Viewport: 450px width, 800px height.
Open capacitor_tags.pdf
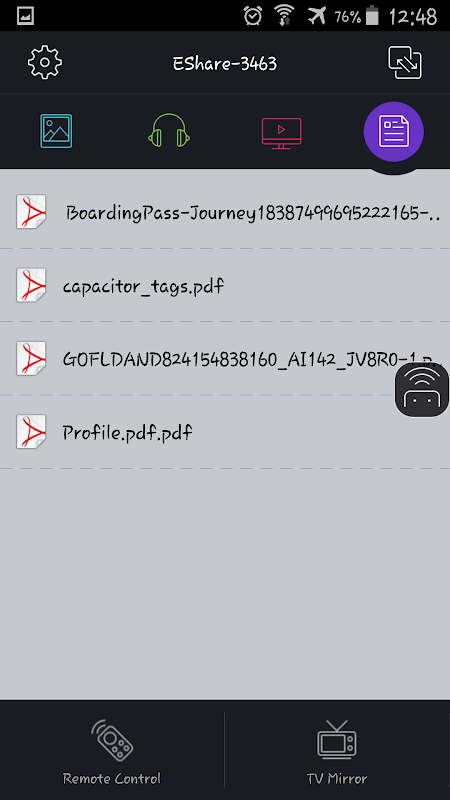coord(225,285)
